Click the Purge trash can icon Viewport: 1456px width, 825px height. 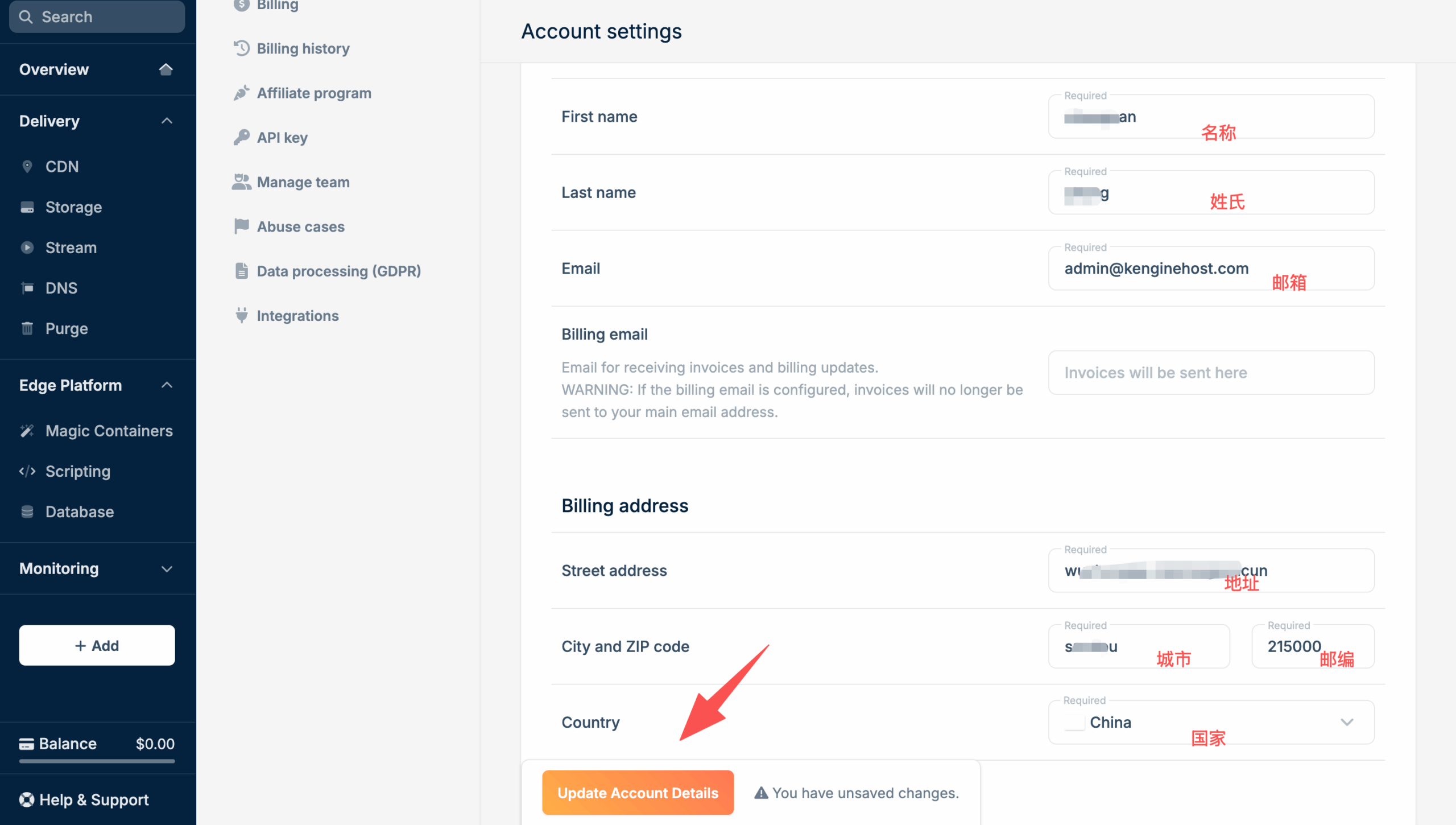pos(27,328)
